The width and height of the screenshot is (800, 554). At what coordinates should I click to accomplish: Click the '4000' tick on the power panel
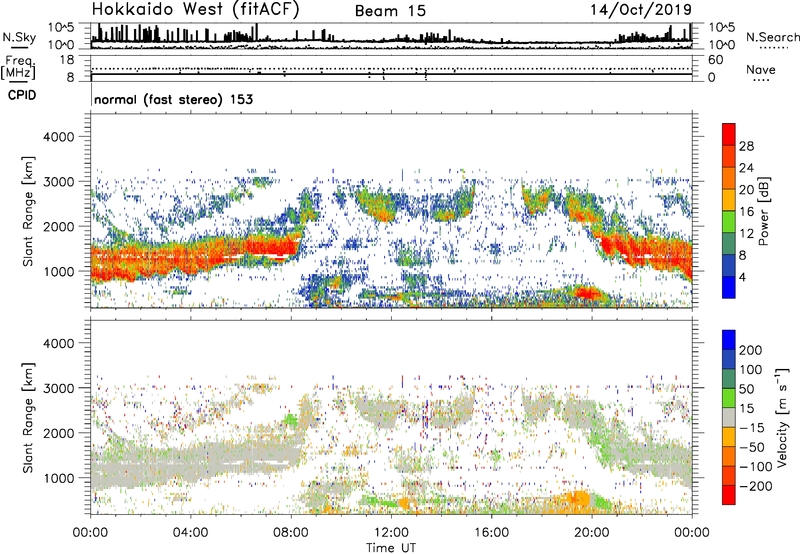point(58,137)
